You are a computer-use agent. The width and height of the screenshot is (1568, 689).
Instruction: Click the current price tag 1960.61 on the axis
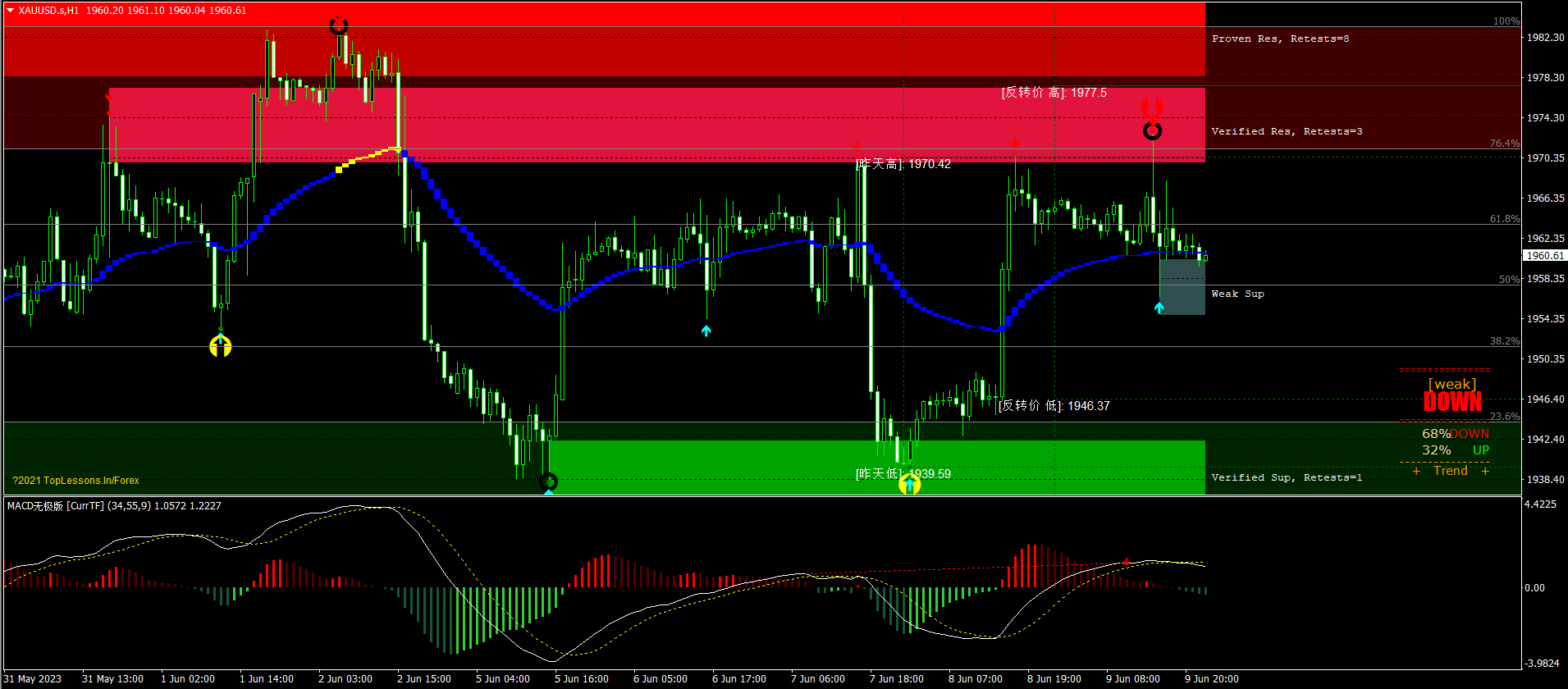pyautogui.click(x=1544, y=255)
